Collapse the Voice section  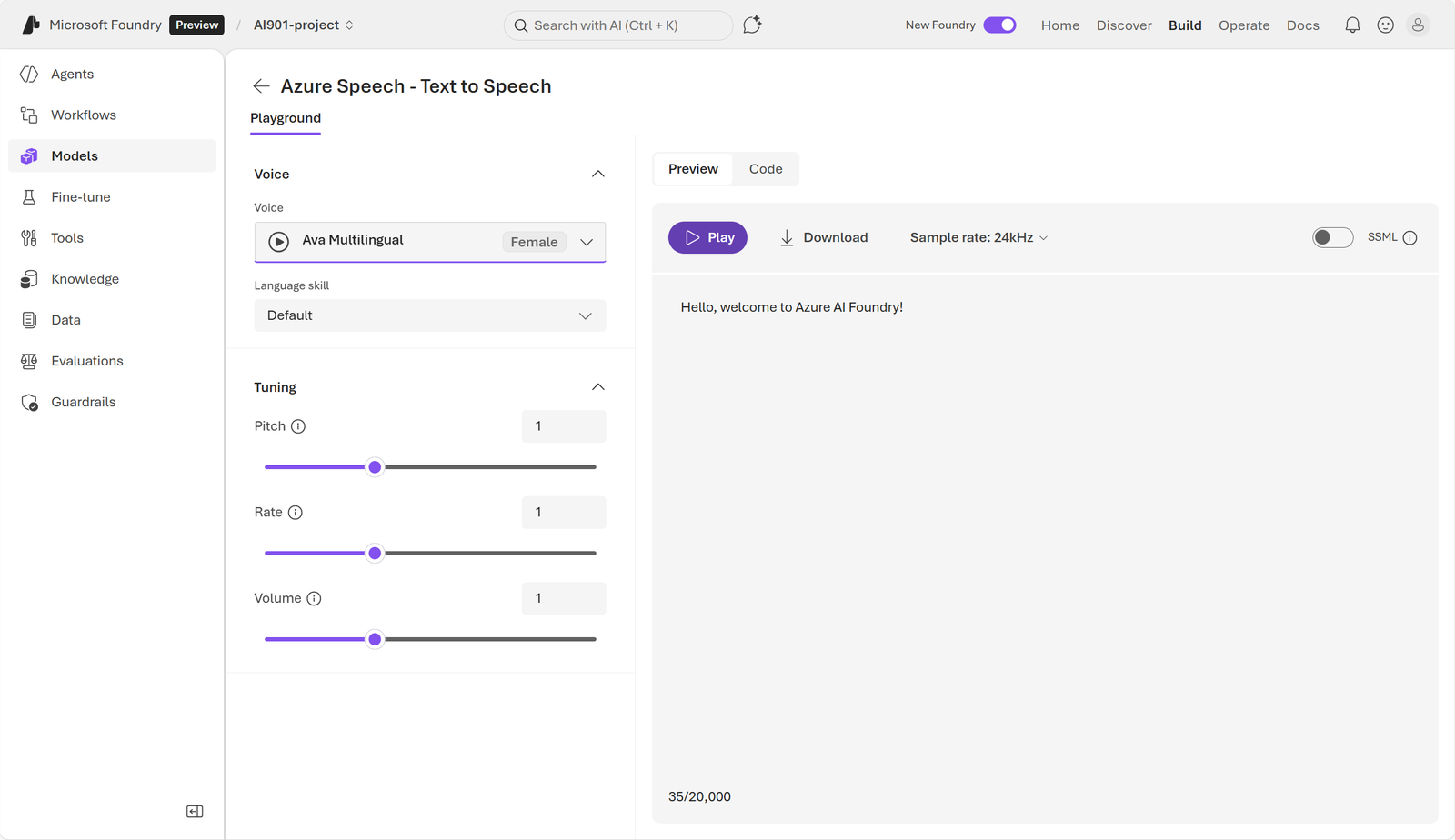597,174
